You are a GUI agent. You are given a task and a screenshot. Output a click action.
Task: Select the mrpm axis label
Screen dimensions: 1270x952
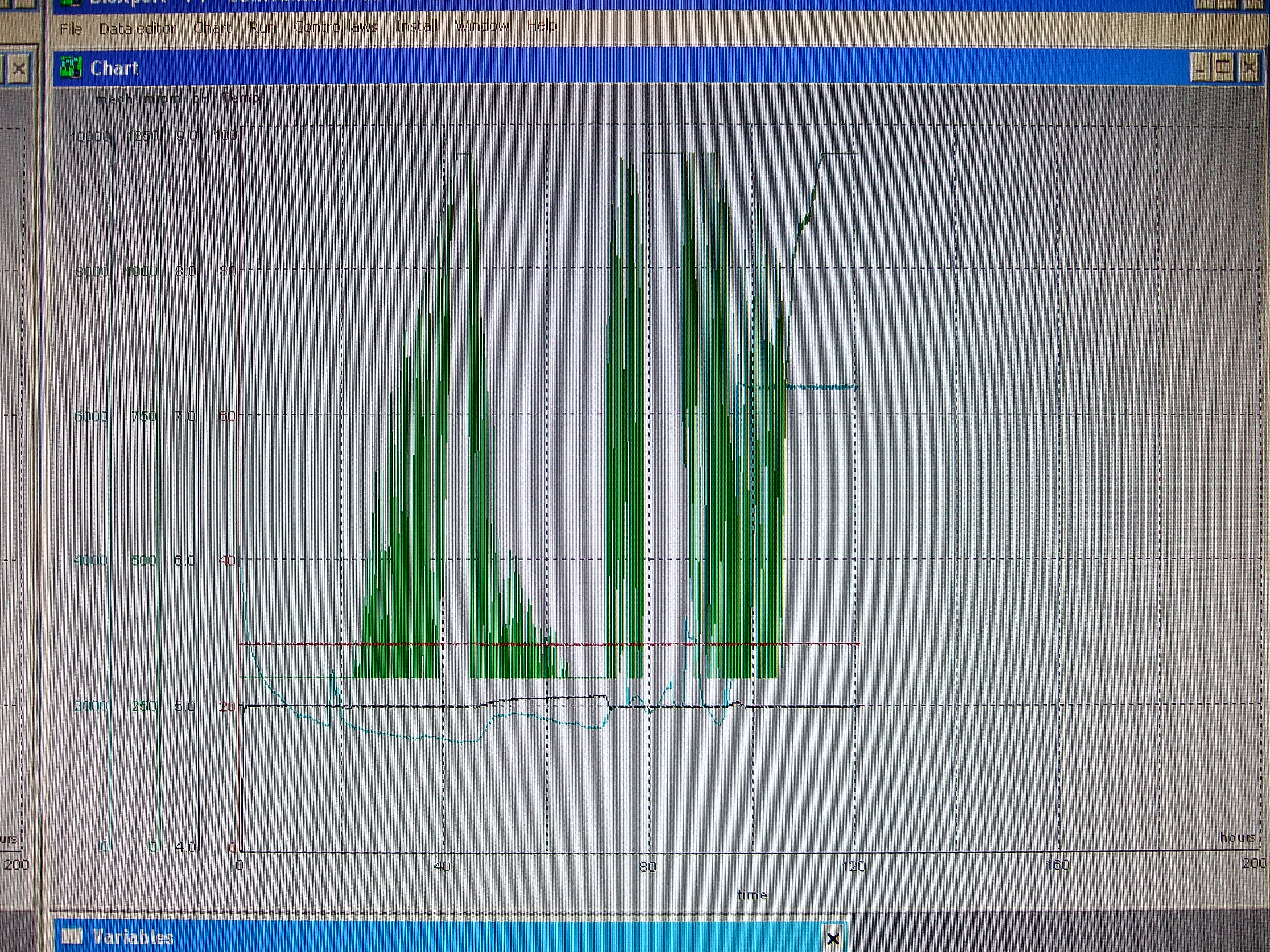coord(162,99)
